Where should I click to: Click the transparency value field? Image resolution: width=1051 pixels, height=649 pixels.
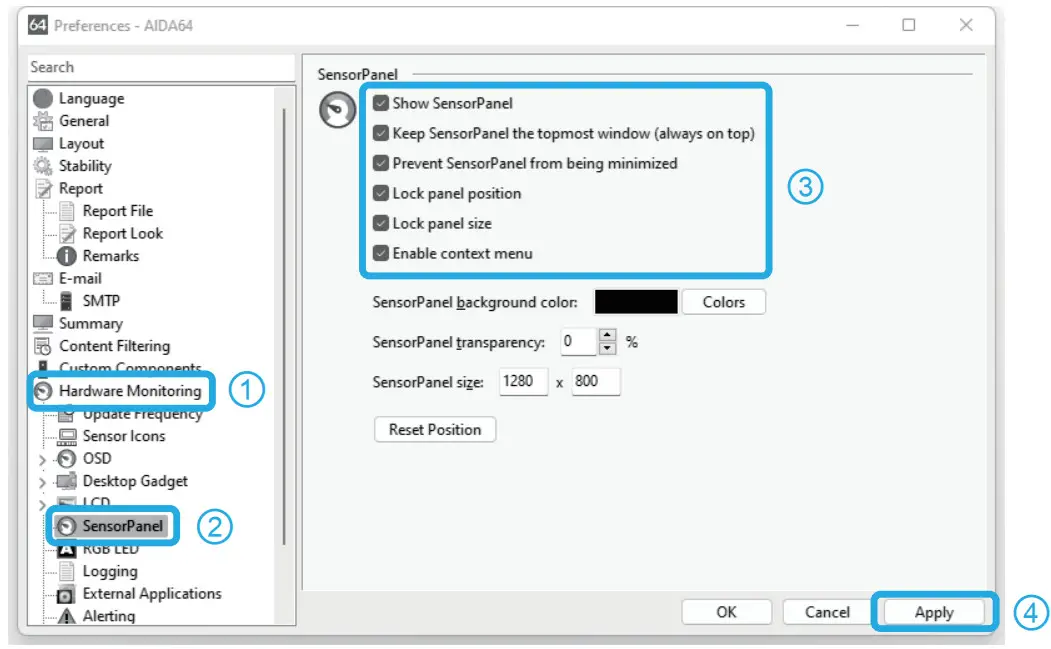(x=578, y=342)
